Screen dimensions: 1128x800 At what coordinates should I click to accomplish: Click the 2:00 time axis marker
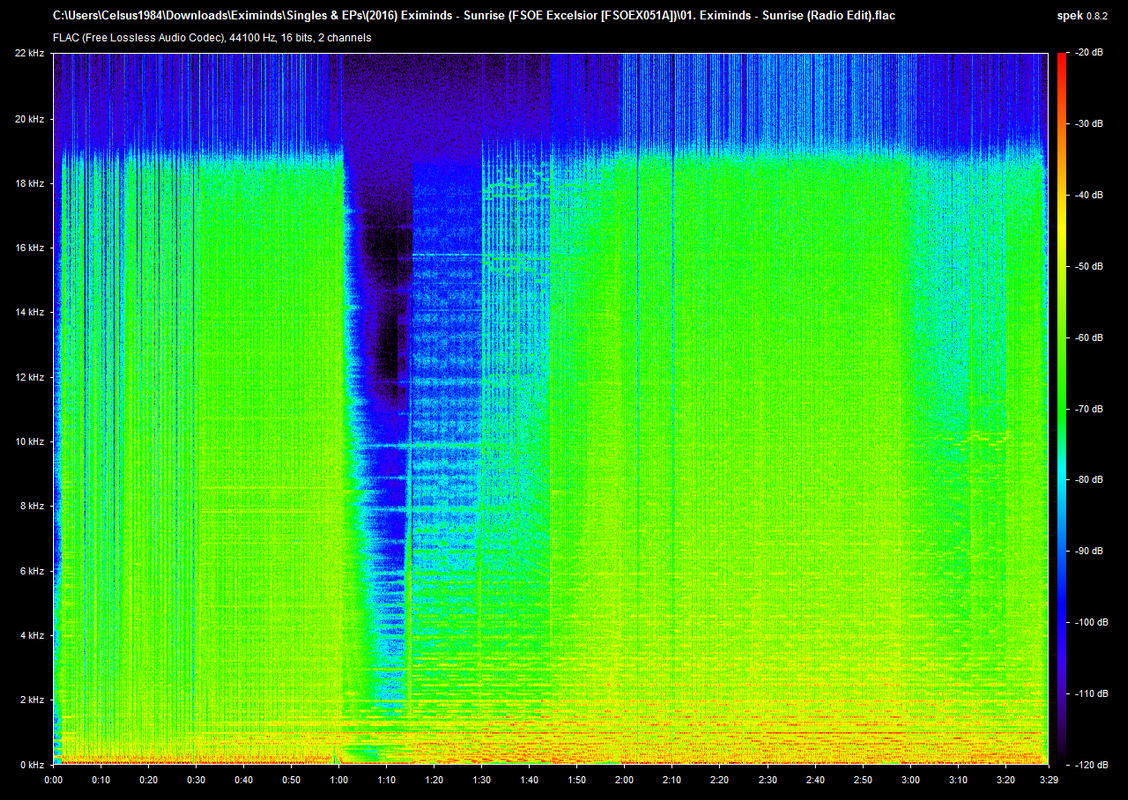click(624, 780)
